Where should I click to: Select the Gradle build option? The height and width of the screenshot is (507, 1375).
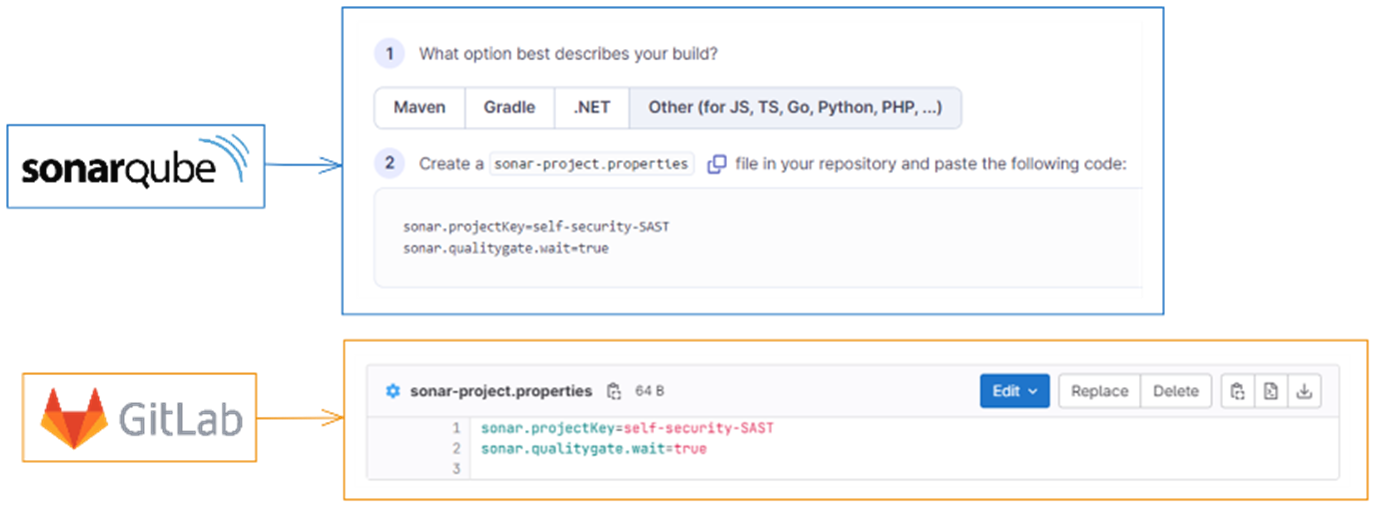point(509,108)
